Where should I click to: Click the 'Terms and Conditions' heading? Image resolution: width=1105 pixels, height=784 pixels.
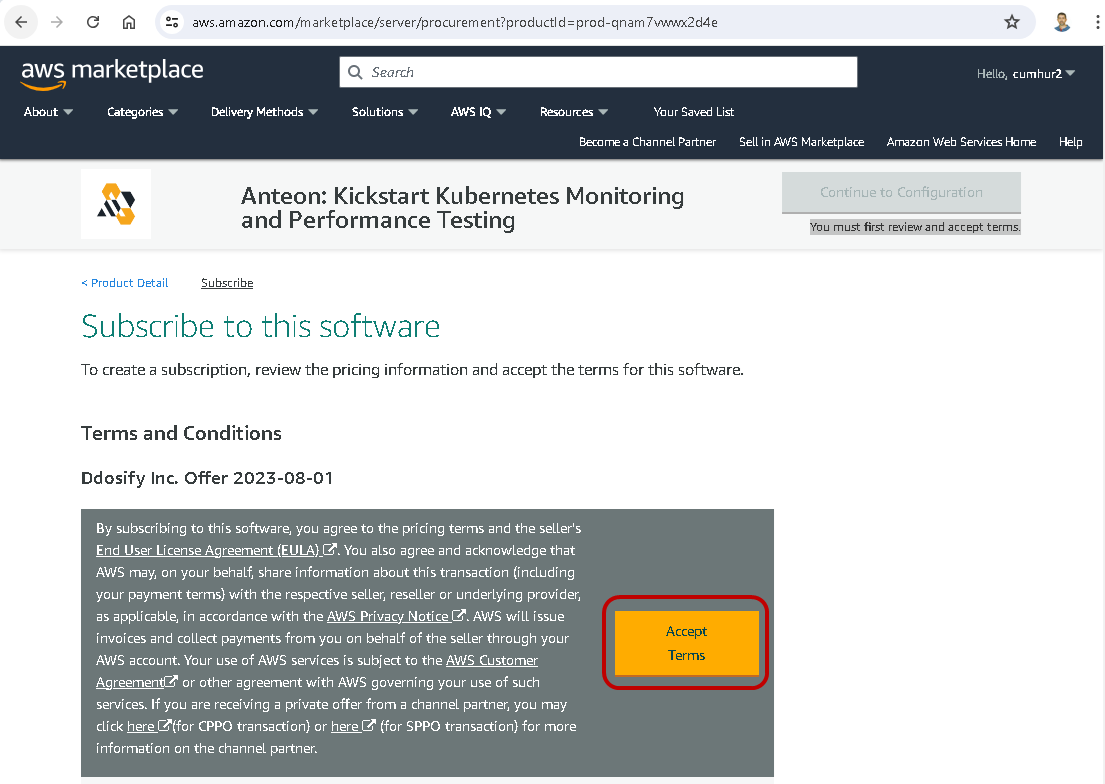point(181,433)
